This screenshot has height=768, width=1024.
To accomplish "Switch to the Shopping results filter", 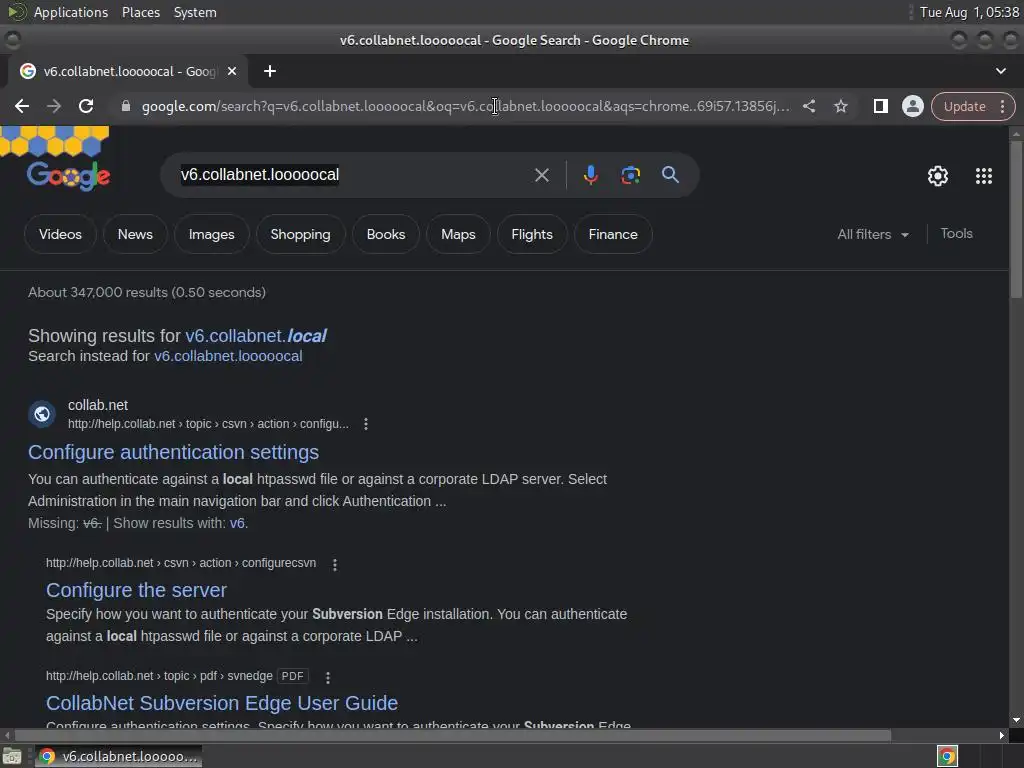I will pyautogui.click(x=300, y=234).
